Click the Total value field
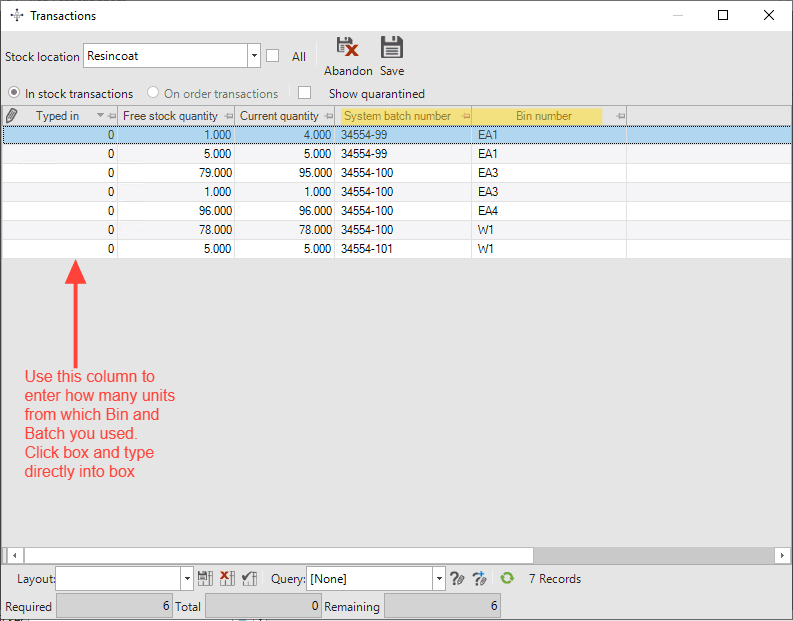The image size is (793, 621). click(263, 606)
